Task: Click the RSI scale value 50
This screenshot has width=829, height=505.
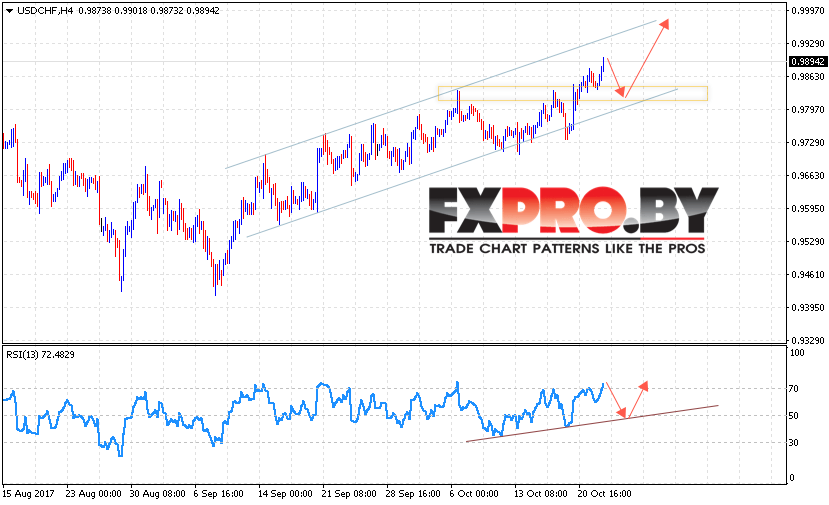Action: point(794,416)
